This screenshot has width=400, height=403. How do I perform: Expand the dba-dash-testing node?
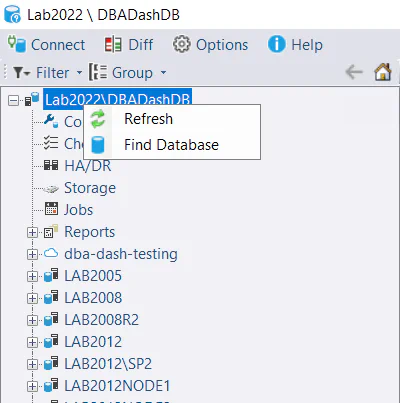pos(32,254)
